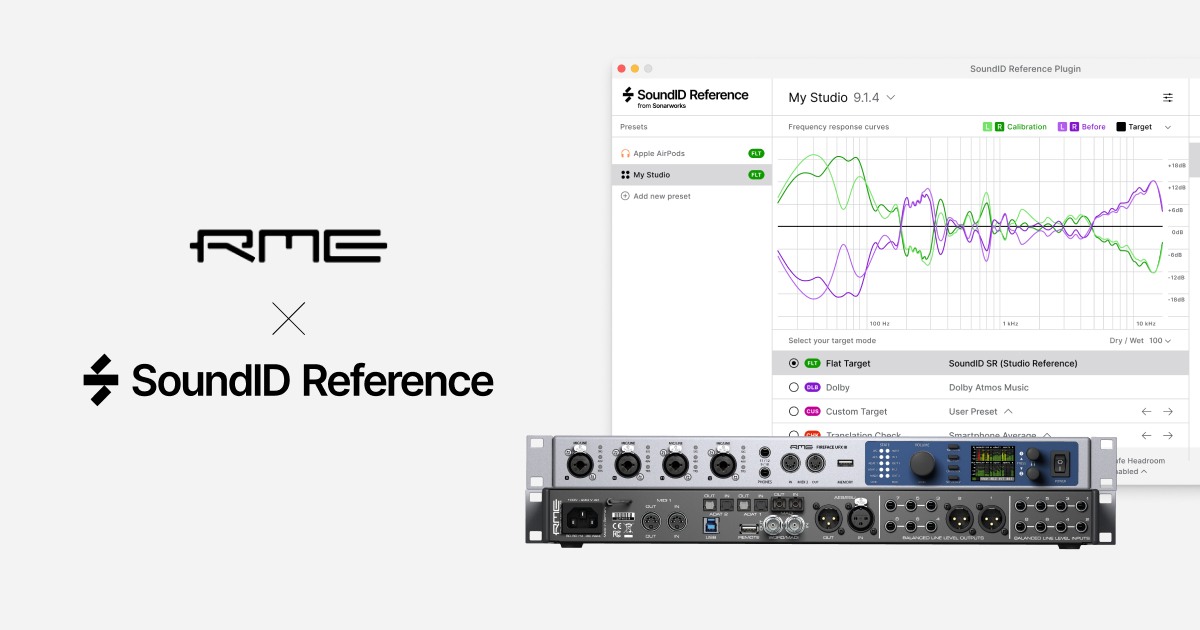Click the SoundID Reference logo in plugin sidebar
1200x630 pixels.
pos(685,97)
